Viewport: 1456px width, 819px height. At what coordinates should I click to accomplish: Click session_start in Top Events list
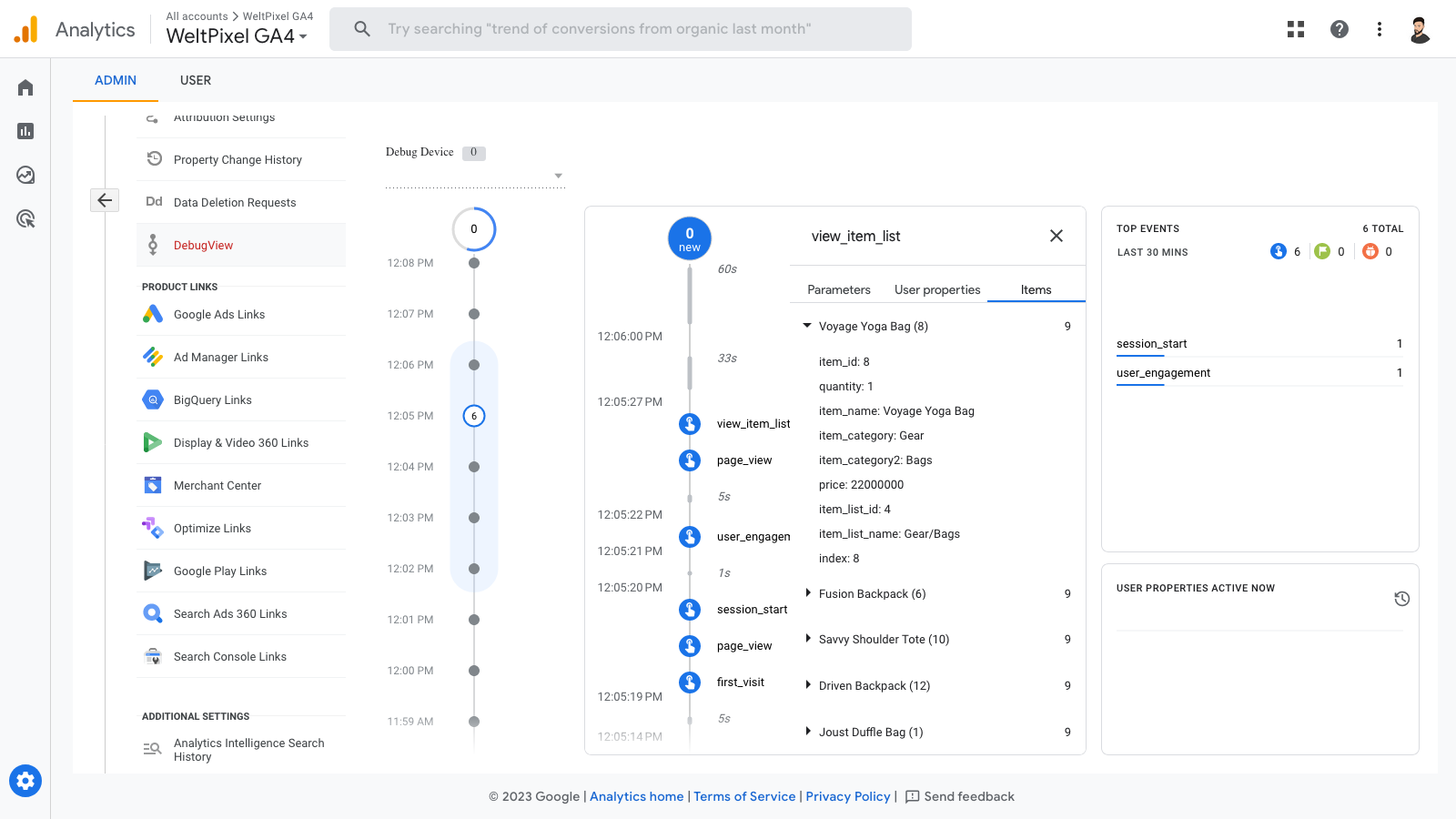pyautogui.click(x=1151, y=344)
